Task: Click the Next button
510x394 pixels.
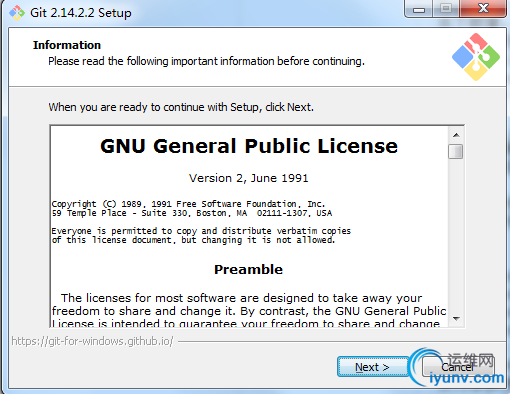Action: [x=373, y=367]
